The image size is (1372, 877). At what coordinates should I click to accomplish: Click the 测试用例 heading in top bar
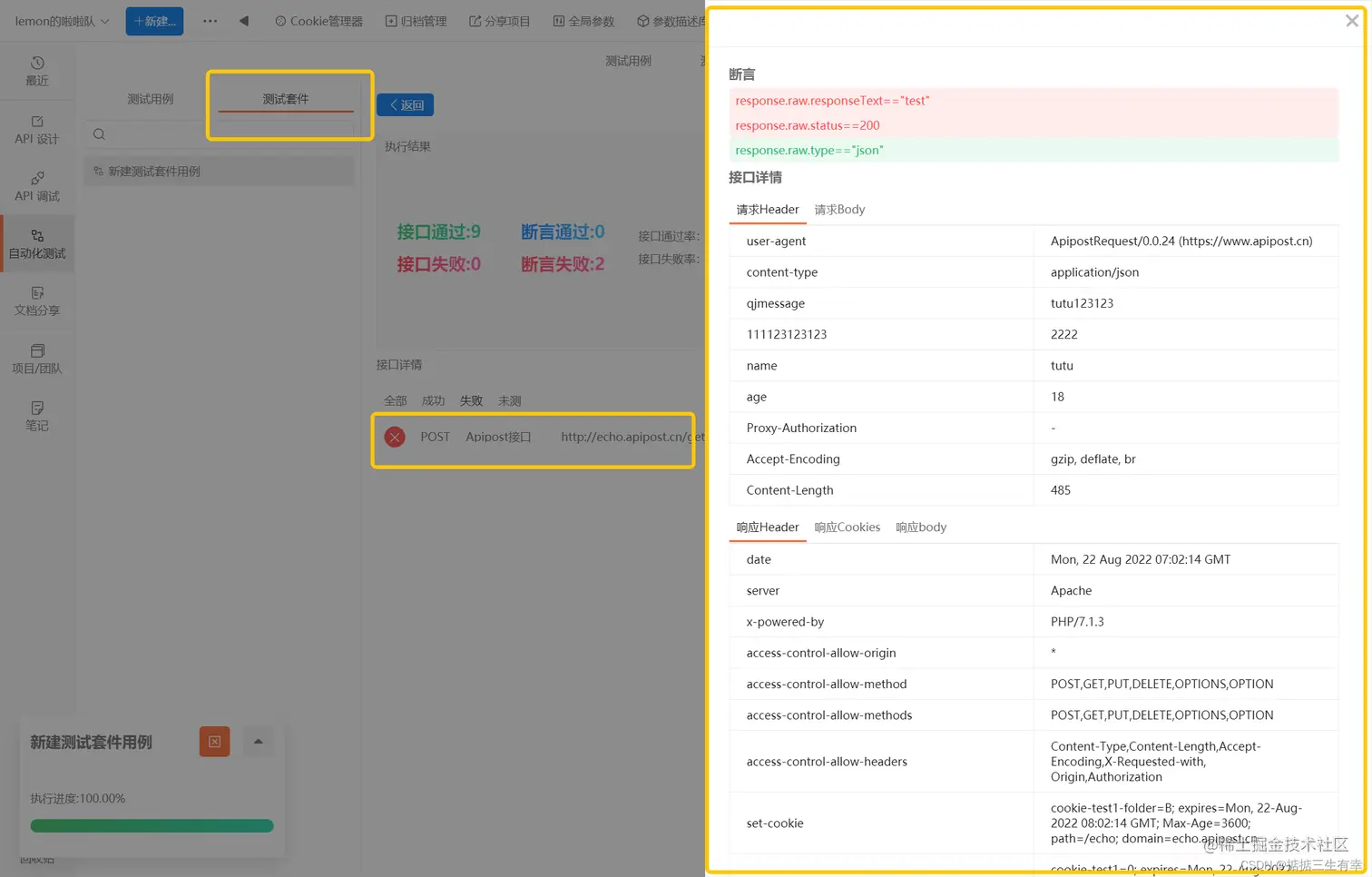coord(629,61)
